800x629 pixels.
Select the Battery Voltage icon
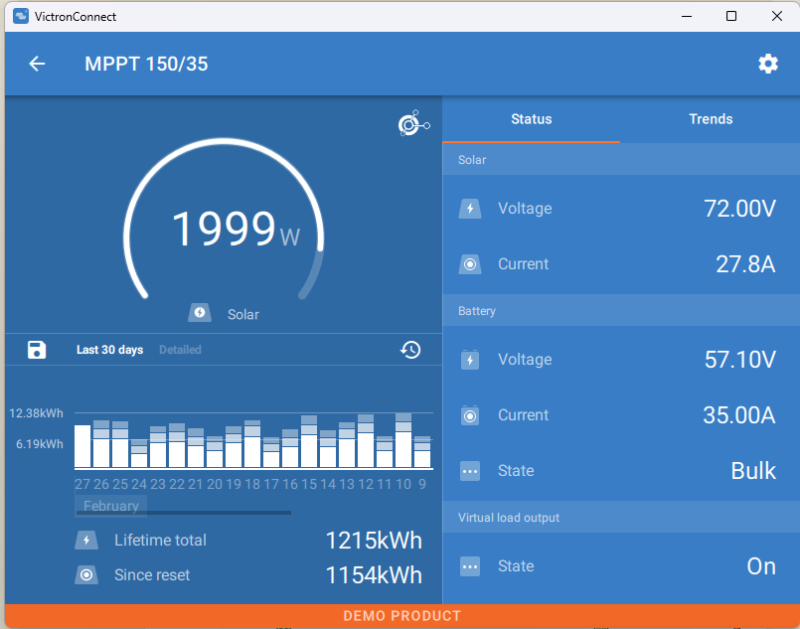pos(470,360)
